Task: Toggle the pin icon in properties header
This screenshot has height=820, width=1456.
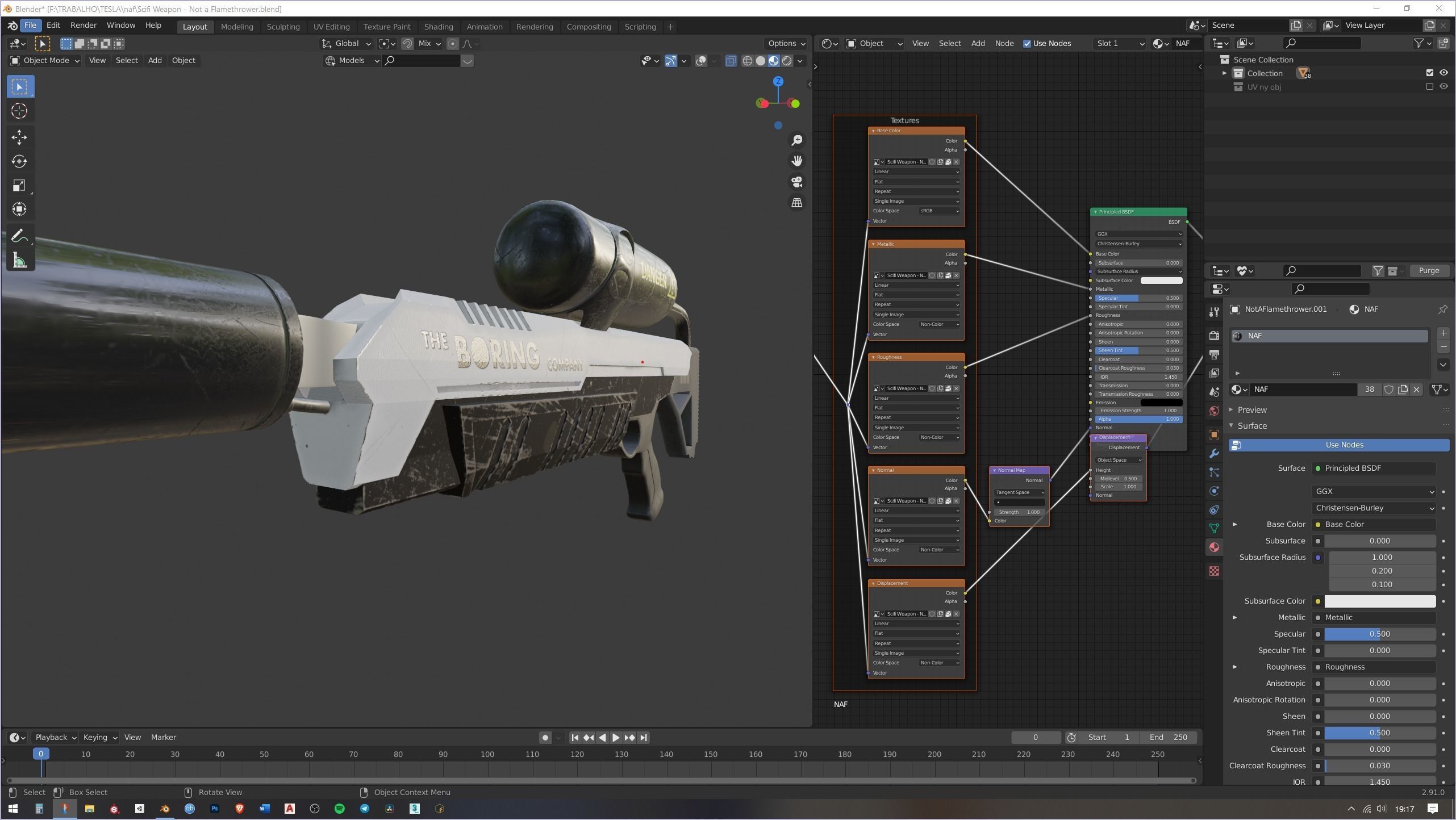Action: [1442, 309]
